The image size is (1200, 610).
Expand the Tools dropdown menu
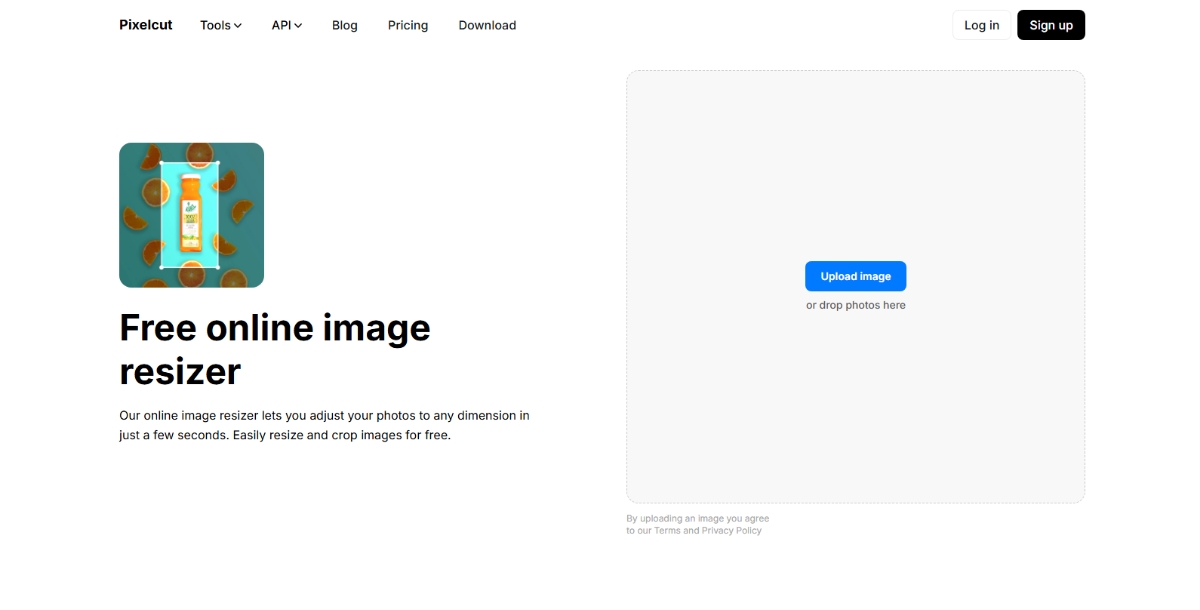[221, 25]
